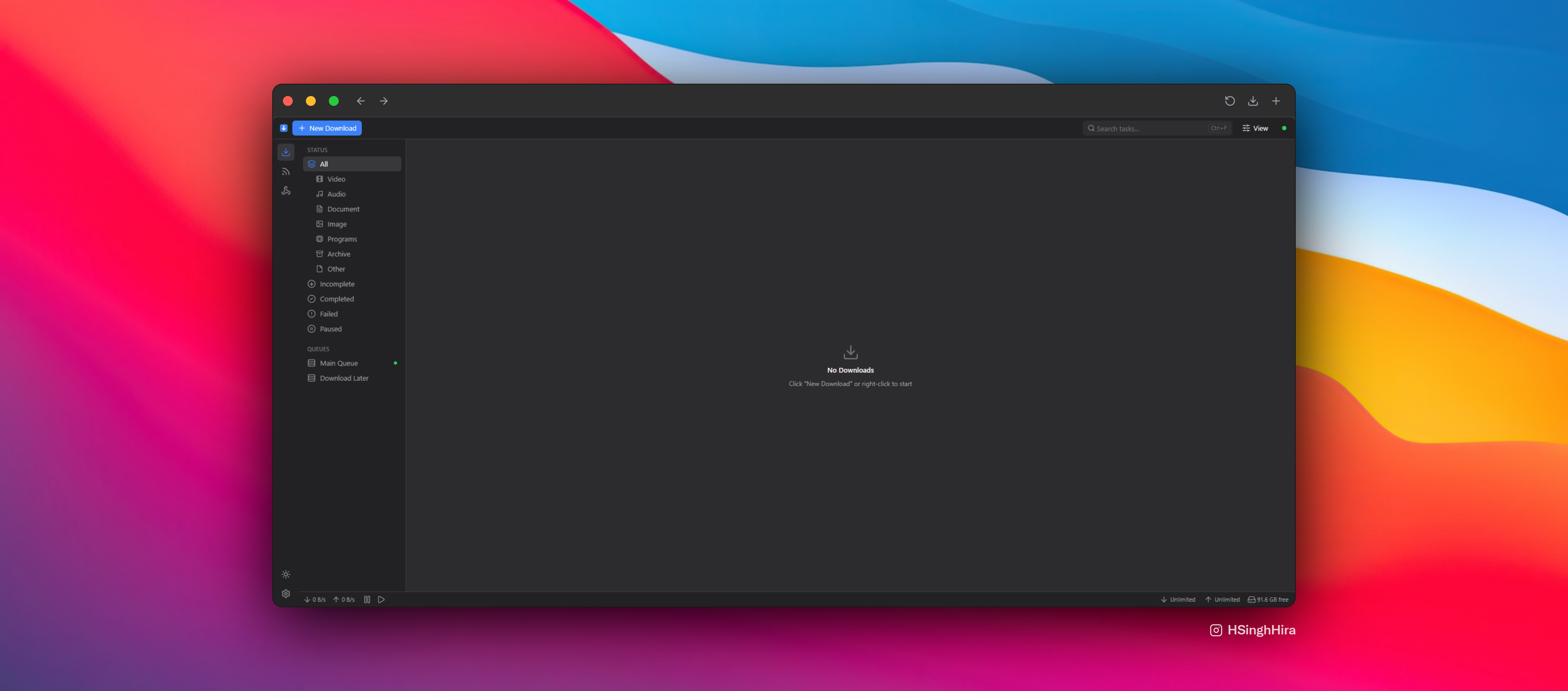Show Failed downloads
The height and width of the screenshot is (691, 1568).
352,314
